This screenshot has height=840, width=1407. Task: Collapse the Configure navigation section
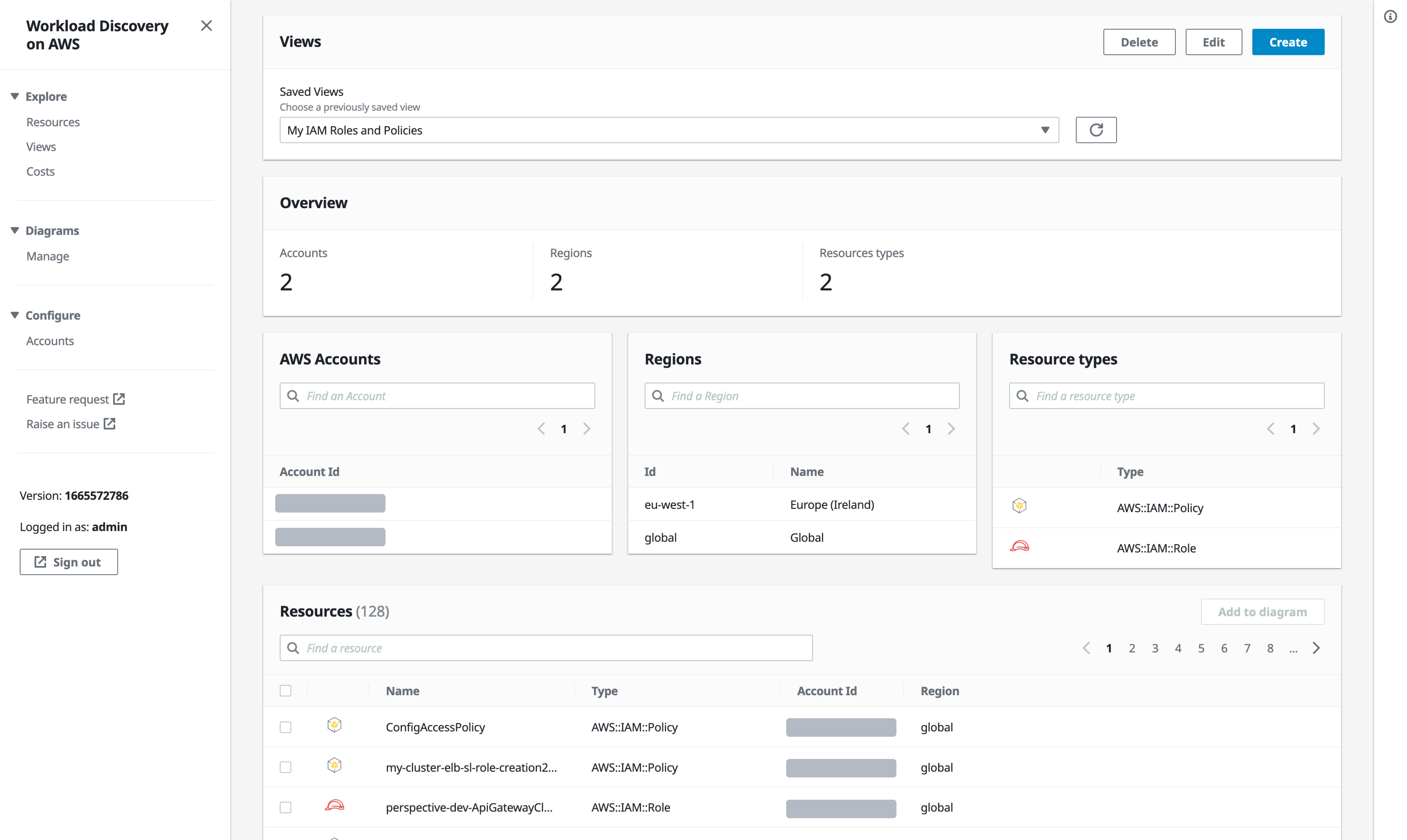pyautogui.click(x=15, y=315)
